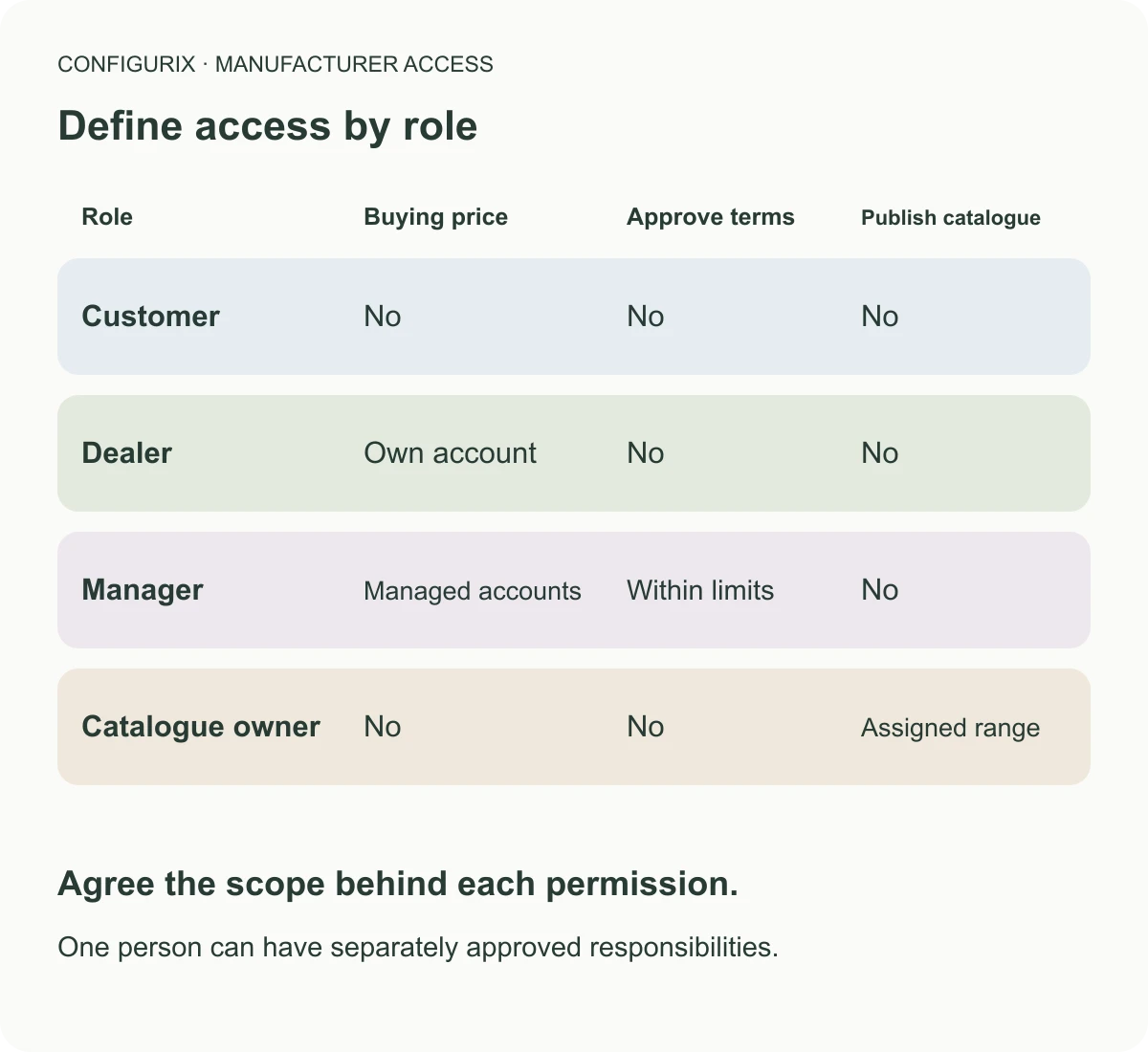Click Manager's Managed accounts cell

coord(473,591)
